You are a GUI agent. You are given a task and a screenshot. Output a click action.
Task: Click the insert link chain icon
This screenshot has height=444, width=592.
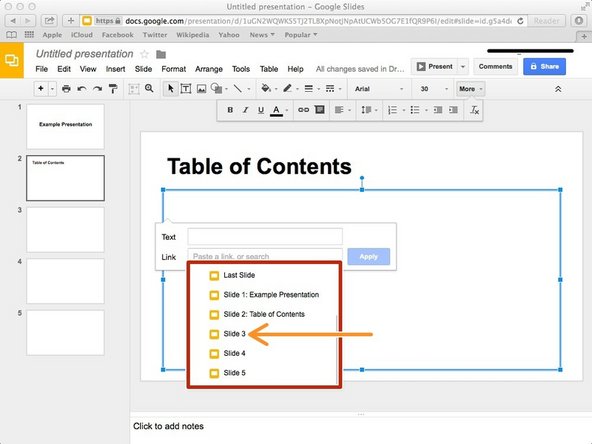[x=304, y=110]
